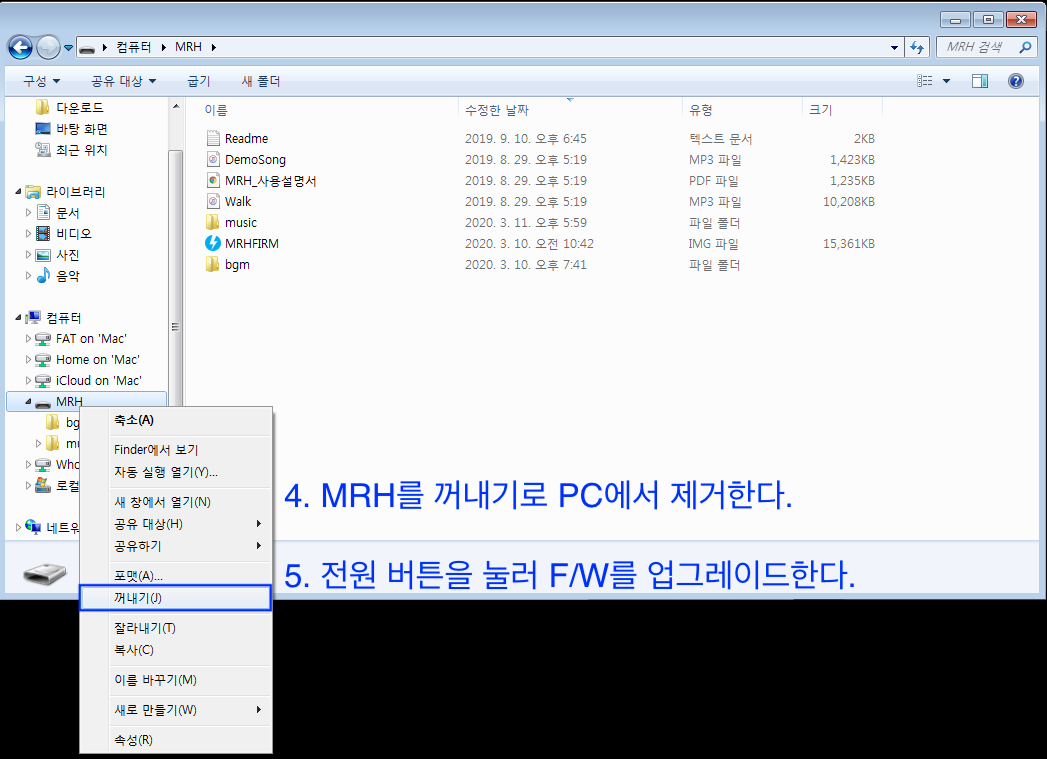This screenshot has width=1047, height=759.
Task: Click the refresh button beside address bar
Action: tap(917, 47)
